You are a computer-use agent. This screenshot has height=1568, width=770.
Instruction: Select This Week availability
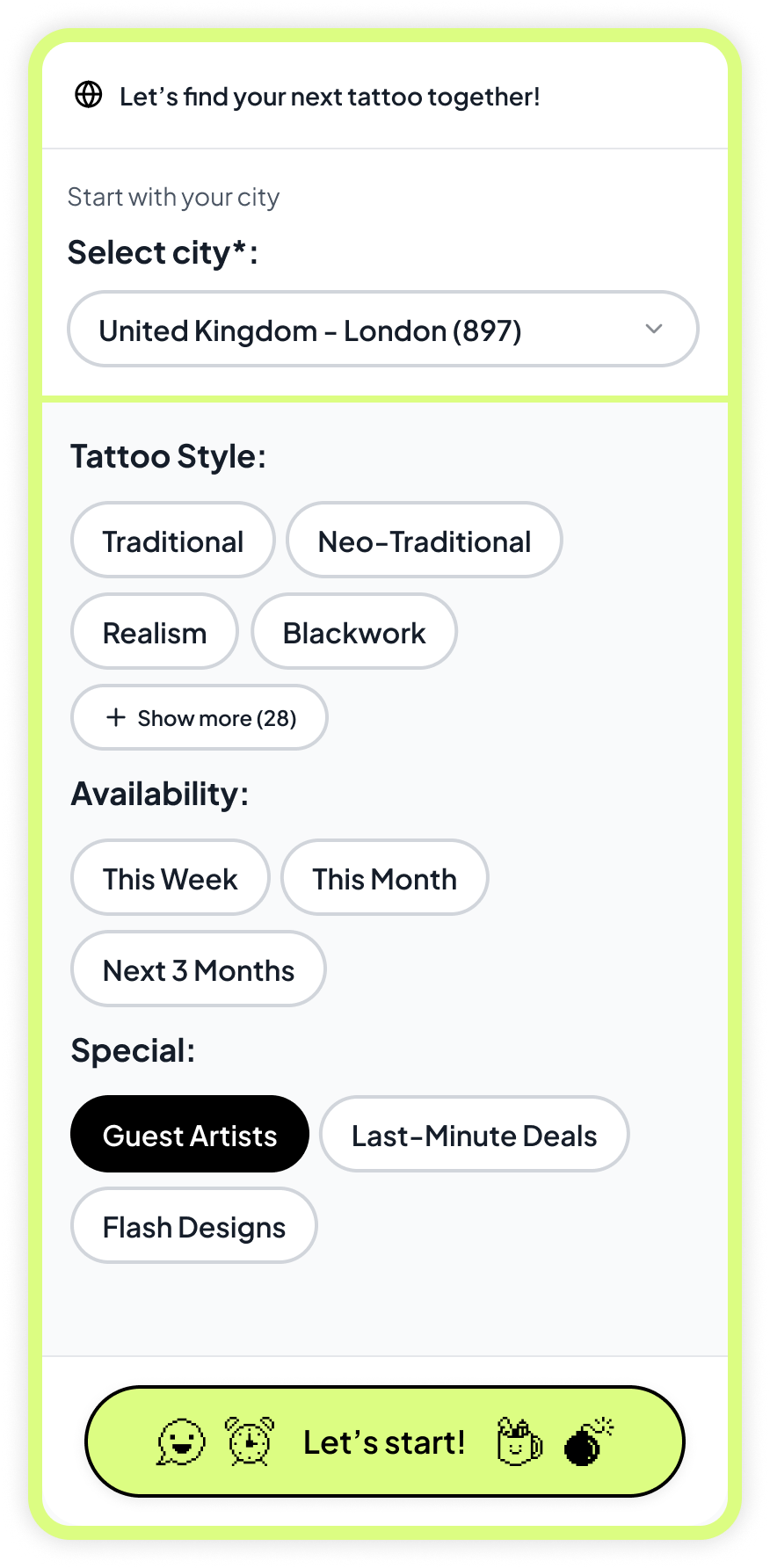click(170, 878)
